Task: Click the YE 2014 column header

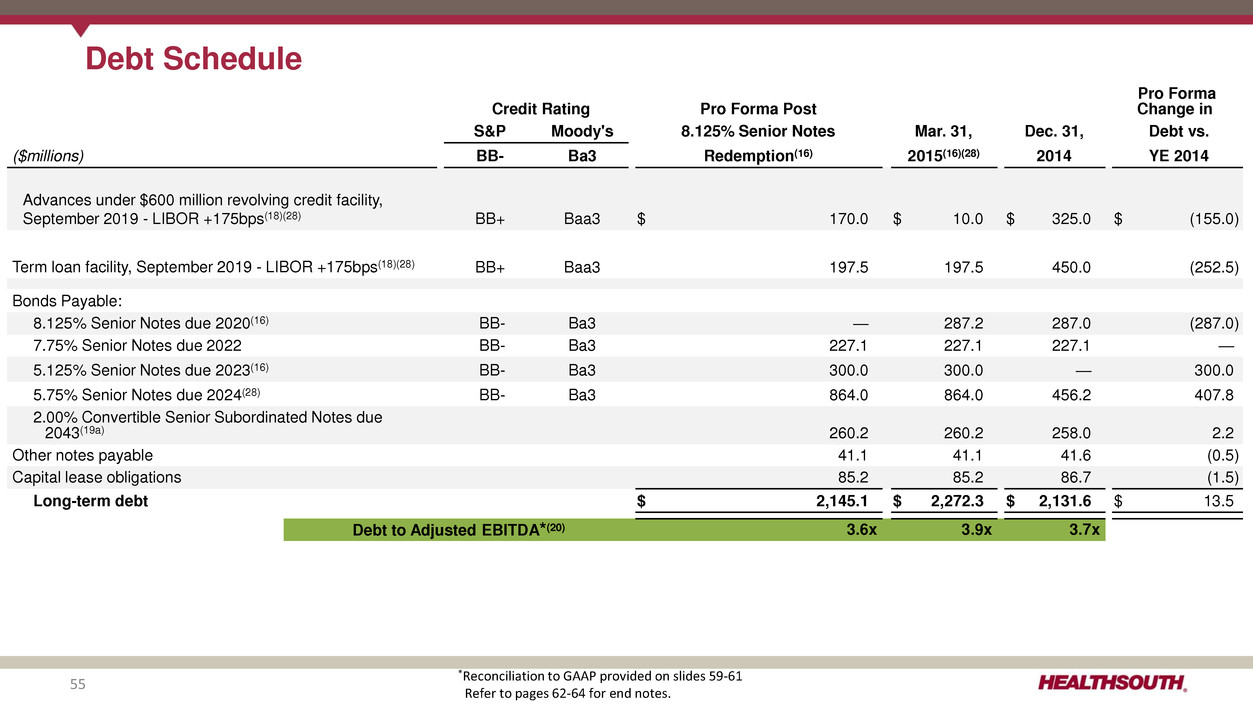Action: click(1176, 156)
